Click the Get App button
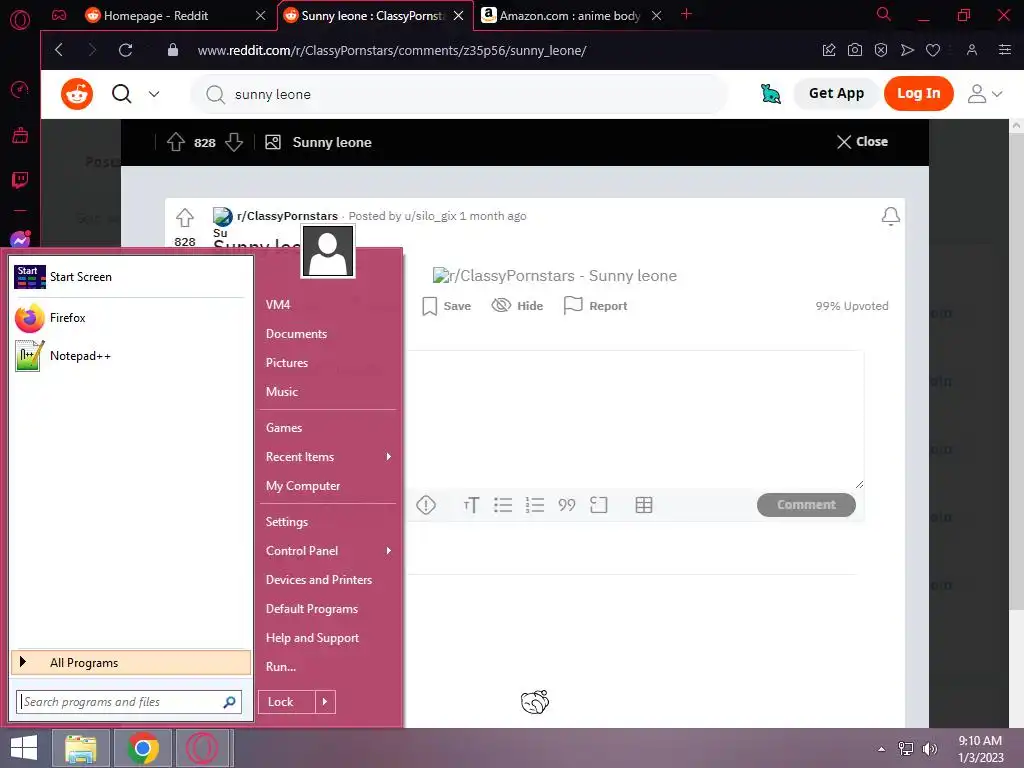The height and width of the screenshot is (768, 1024). click(836, 93)
